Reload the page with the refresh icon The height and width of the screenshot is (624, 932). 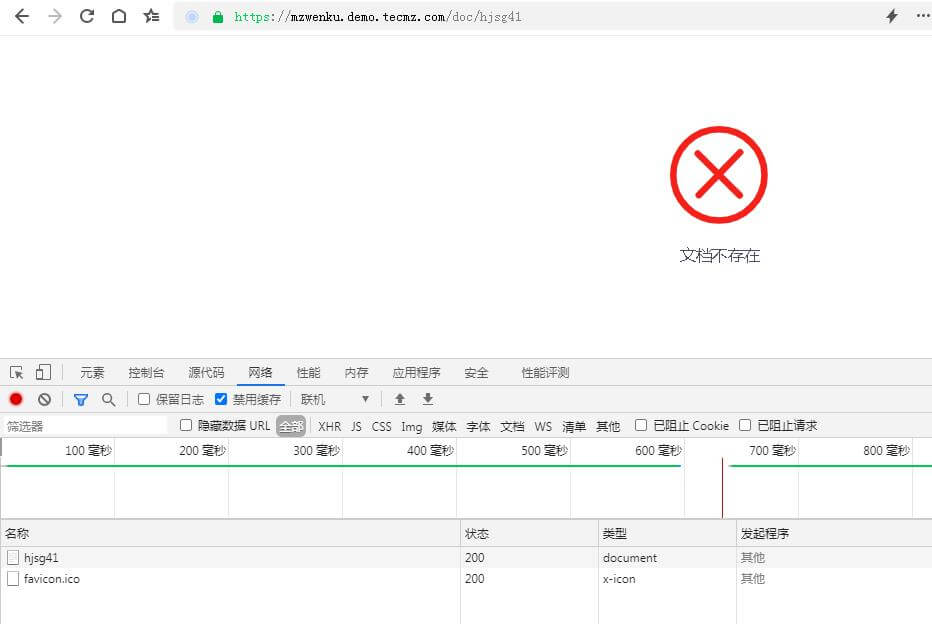(x=87, y=16)
